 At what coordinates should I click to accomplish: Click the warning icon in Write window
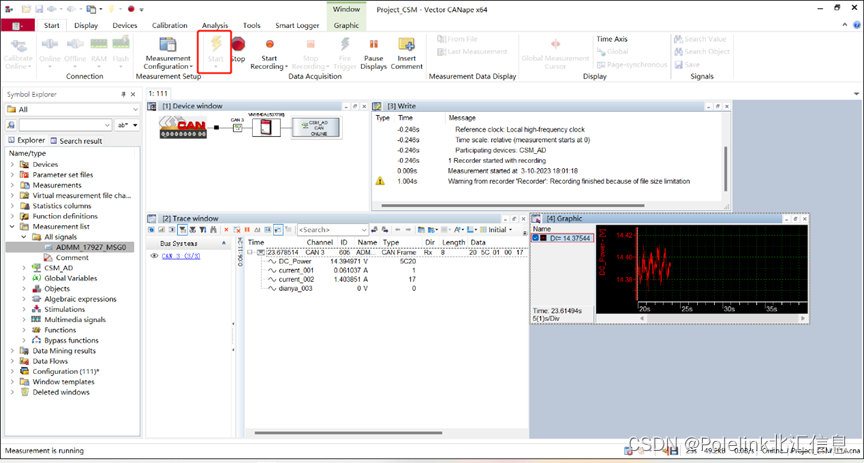(x=380, y=181)
